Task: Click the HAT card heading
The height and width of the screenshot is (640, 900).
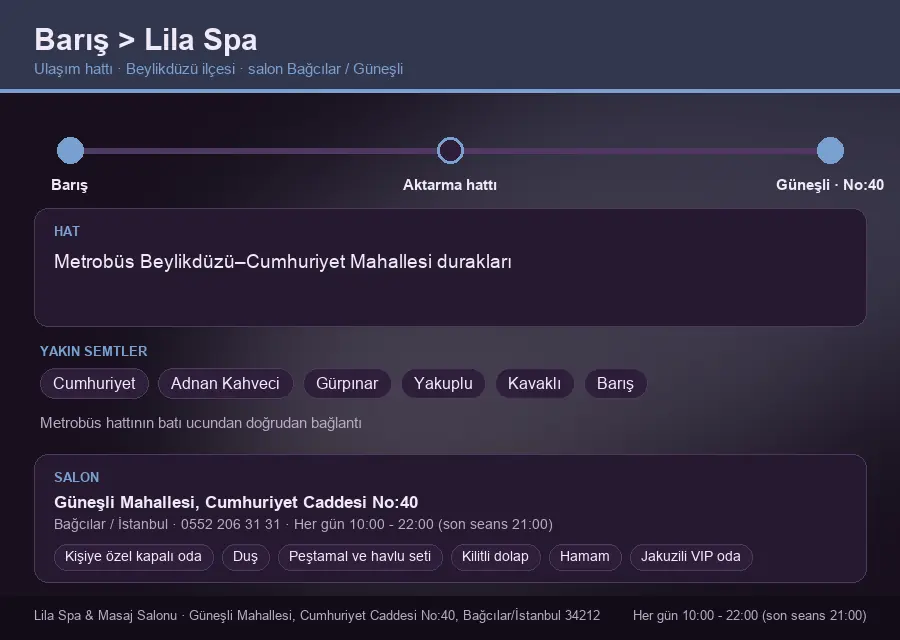Action: coord(67,231)
